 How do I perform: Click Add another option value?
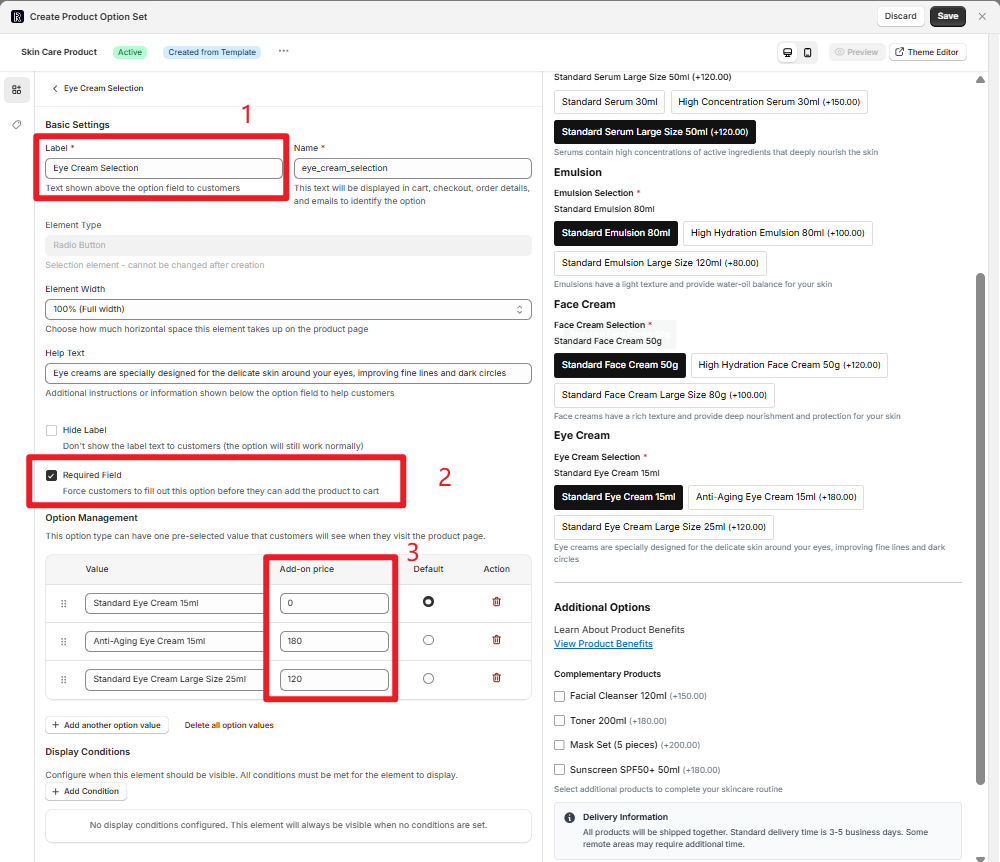point(107,725)
